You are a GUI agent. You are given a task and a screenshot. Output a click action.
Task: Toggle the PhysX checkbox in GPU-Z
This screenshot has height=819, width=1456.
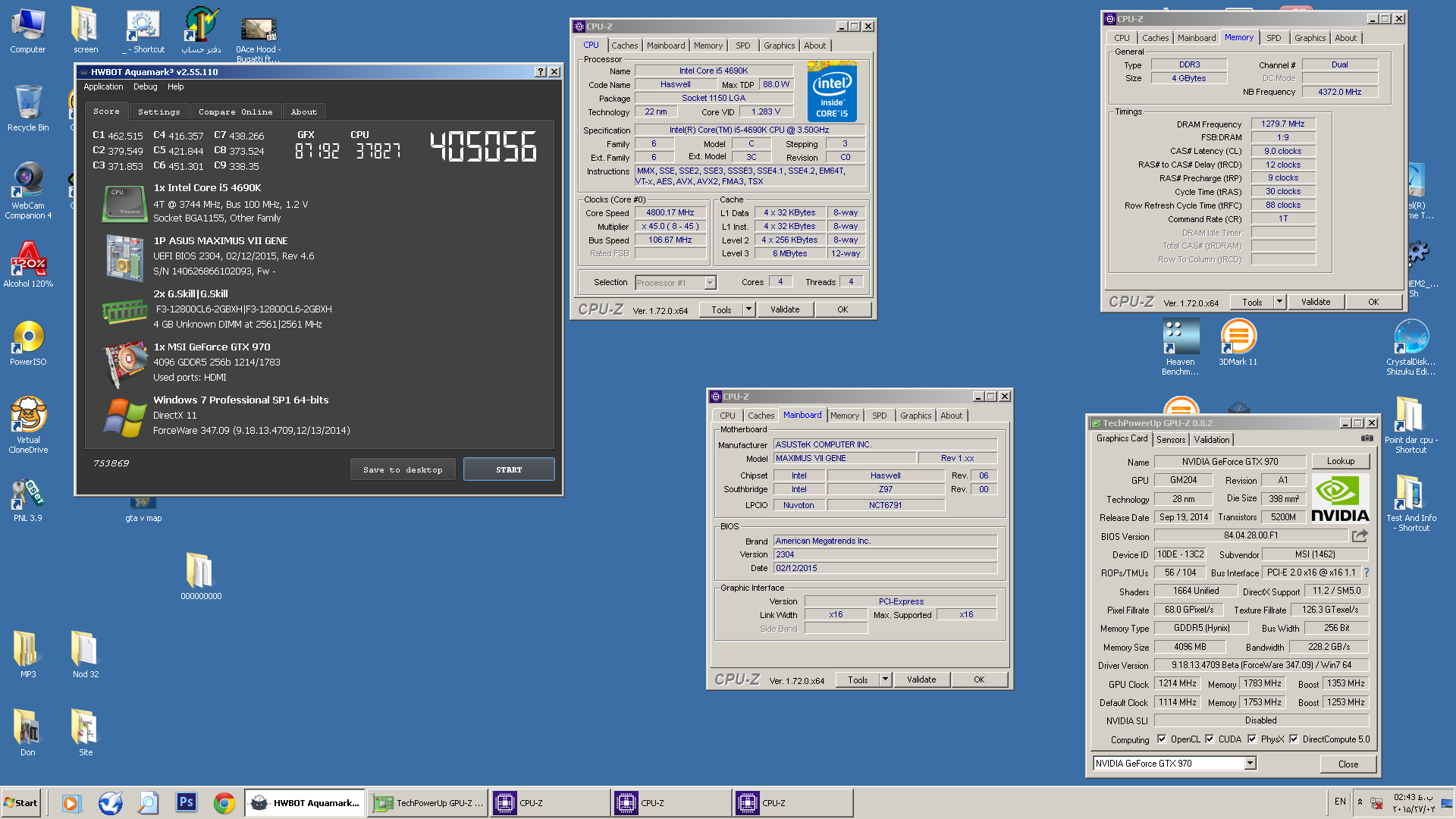[1252, 739]
